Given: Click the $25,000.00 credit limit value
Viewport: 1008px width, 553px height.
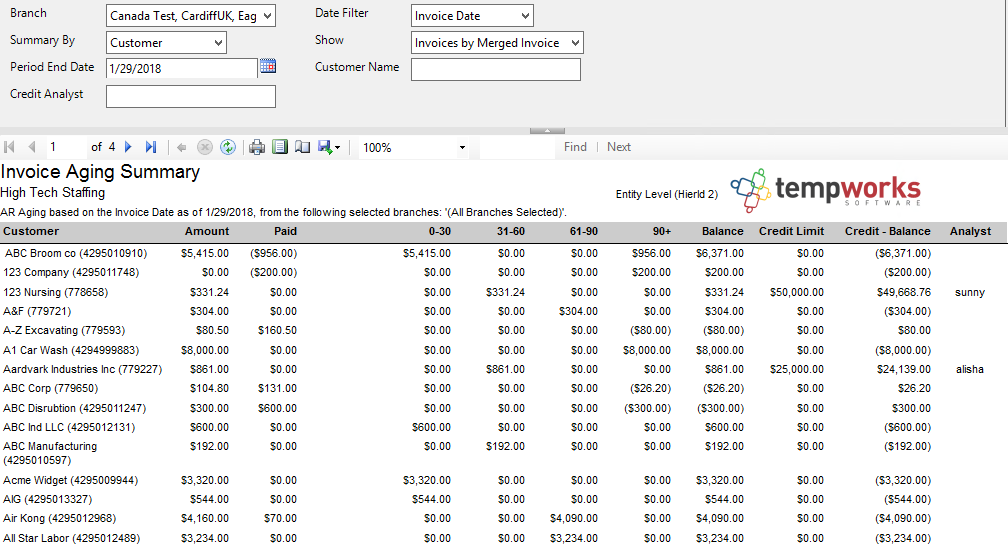Looking at the screenshot, I should [x=796, y=370].
